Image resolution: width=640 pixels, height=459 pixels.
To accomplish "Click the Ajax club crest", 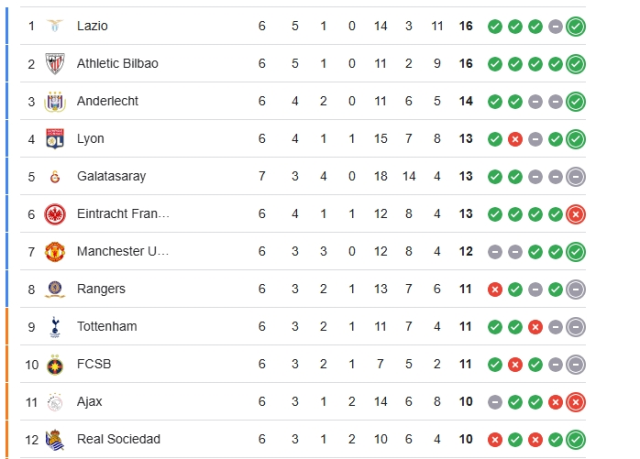I will coord(55,401).
